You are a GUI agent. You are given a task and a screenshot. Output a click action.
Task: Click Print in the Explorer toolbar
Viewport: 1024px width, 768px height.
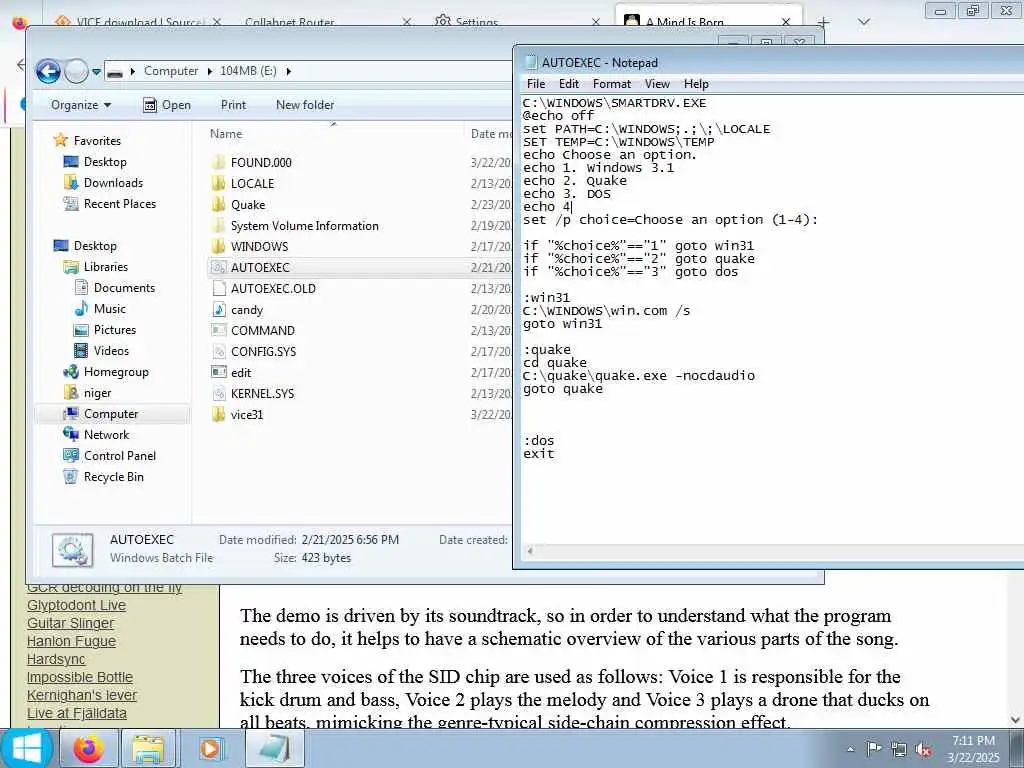(233, 105)
